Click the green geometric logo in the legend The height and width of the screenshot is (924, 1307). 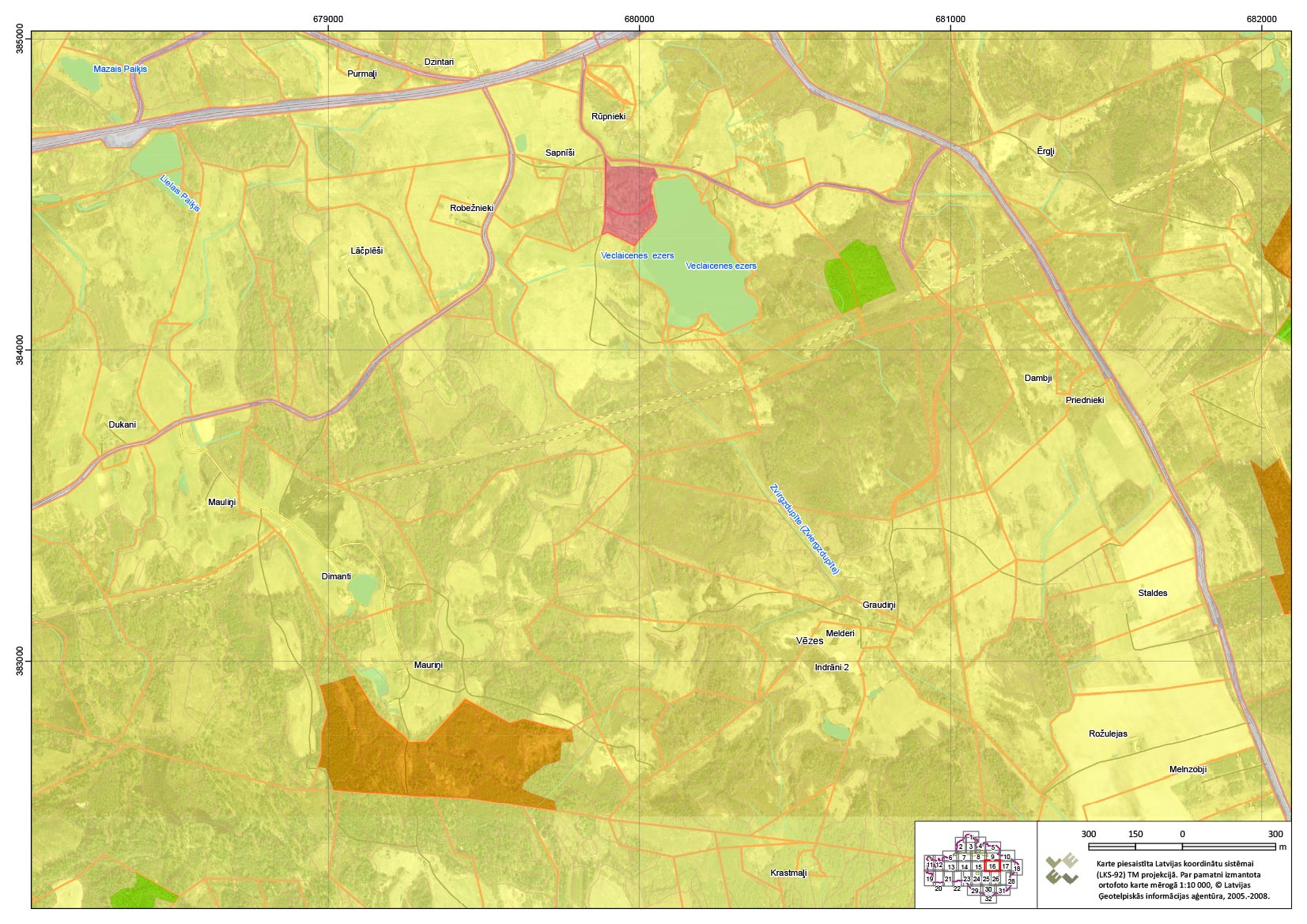(x=1062, y=869)
